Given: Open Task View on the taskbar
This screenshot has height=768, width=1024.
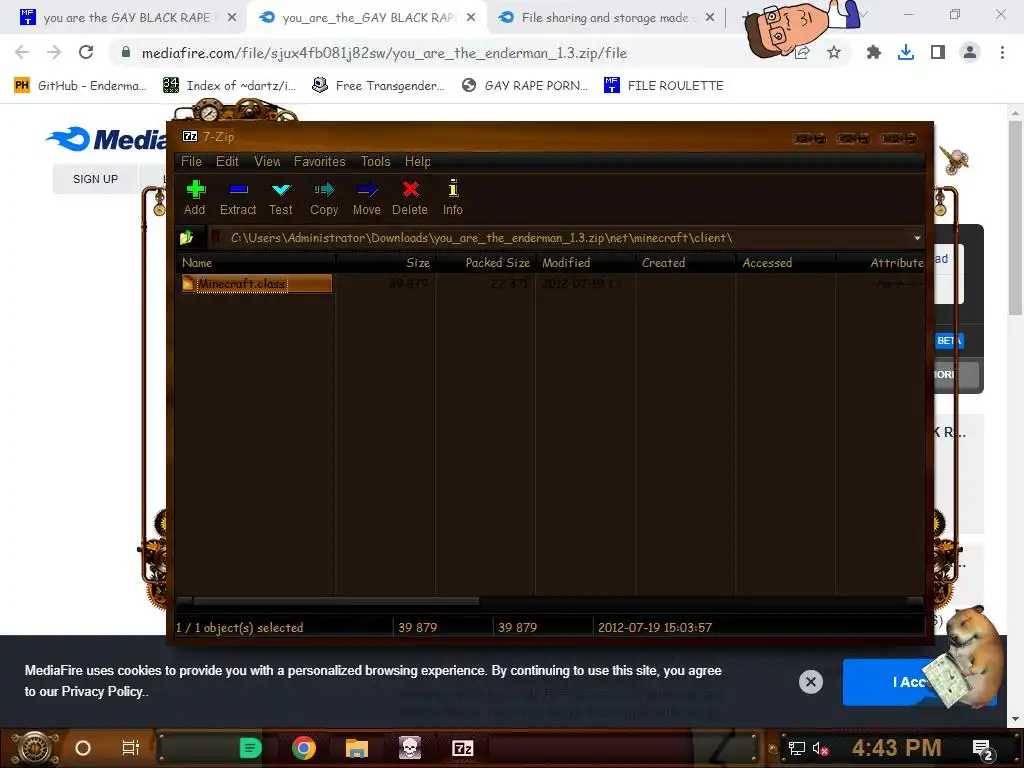Looking at the screenshot, I should 131,748.
